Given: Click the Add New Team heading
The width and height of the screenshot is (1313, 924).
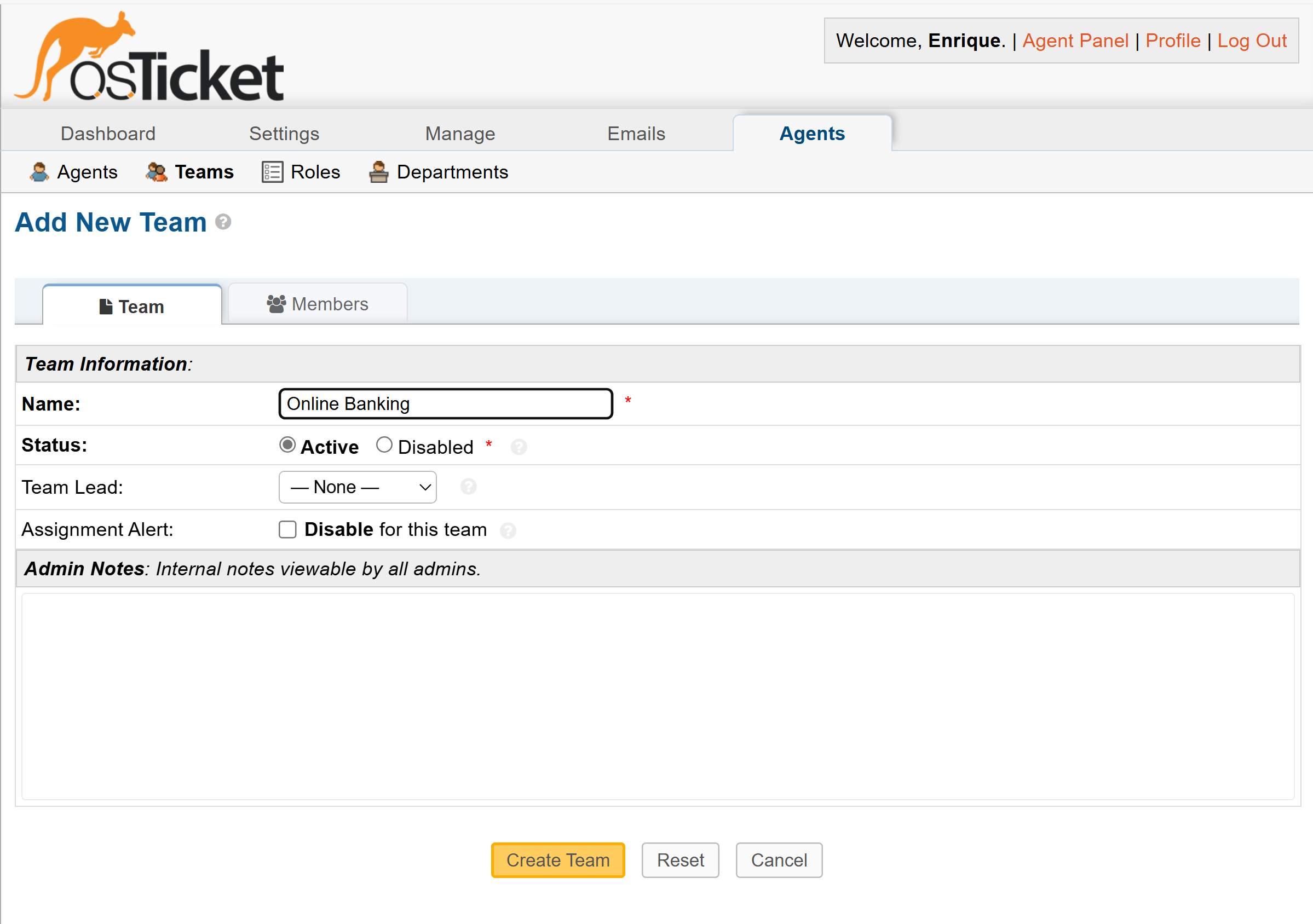Looking at the screenshot, I should 111,222.
